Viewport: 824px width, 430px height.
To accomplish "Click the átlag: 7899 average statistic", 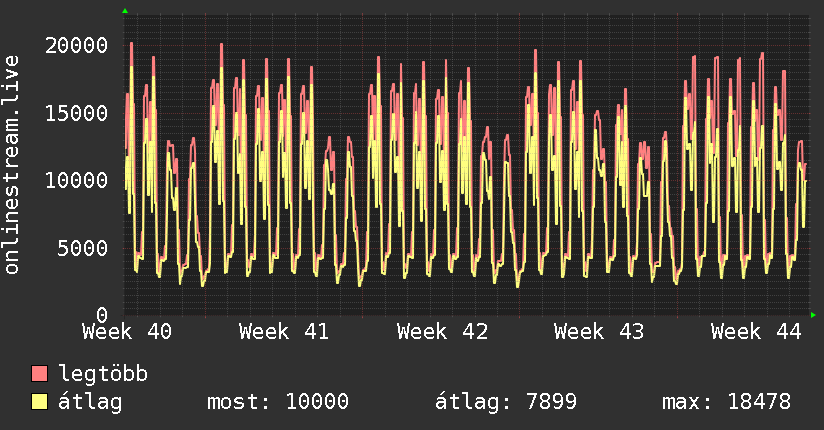I will coord(506,402).
